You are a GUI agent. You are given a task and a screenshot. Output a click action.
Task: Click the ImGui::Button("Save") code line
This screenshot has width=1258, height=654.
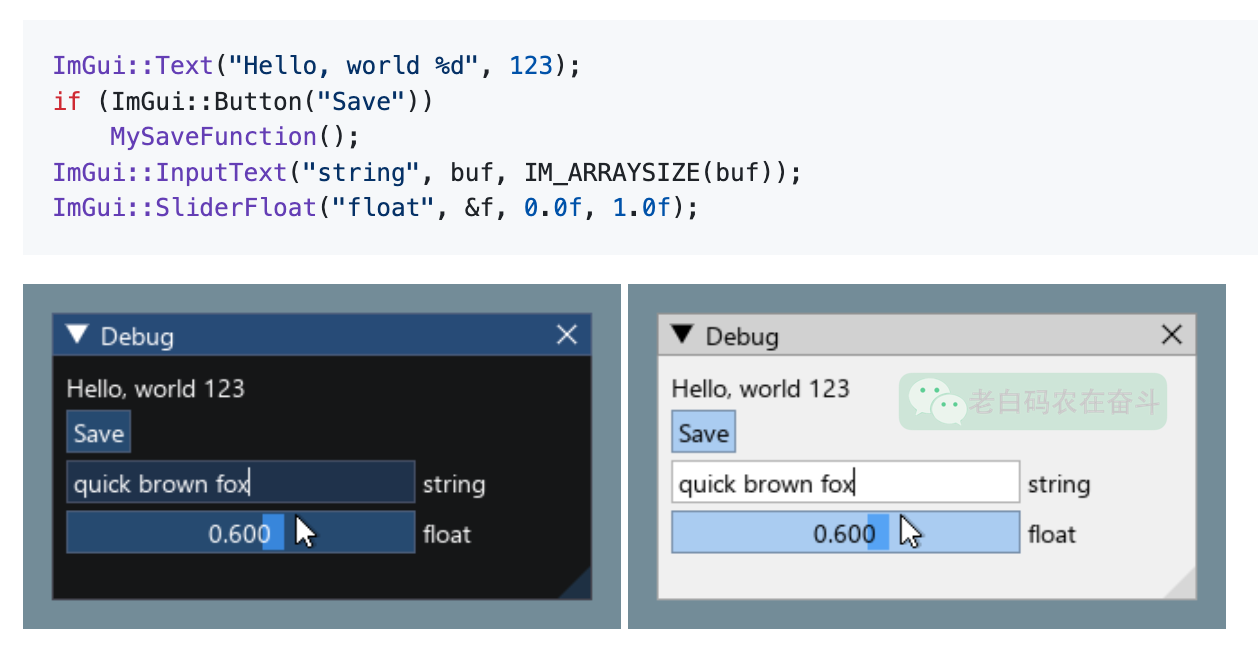(243, 101)
